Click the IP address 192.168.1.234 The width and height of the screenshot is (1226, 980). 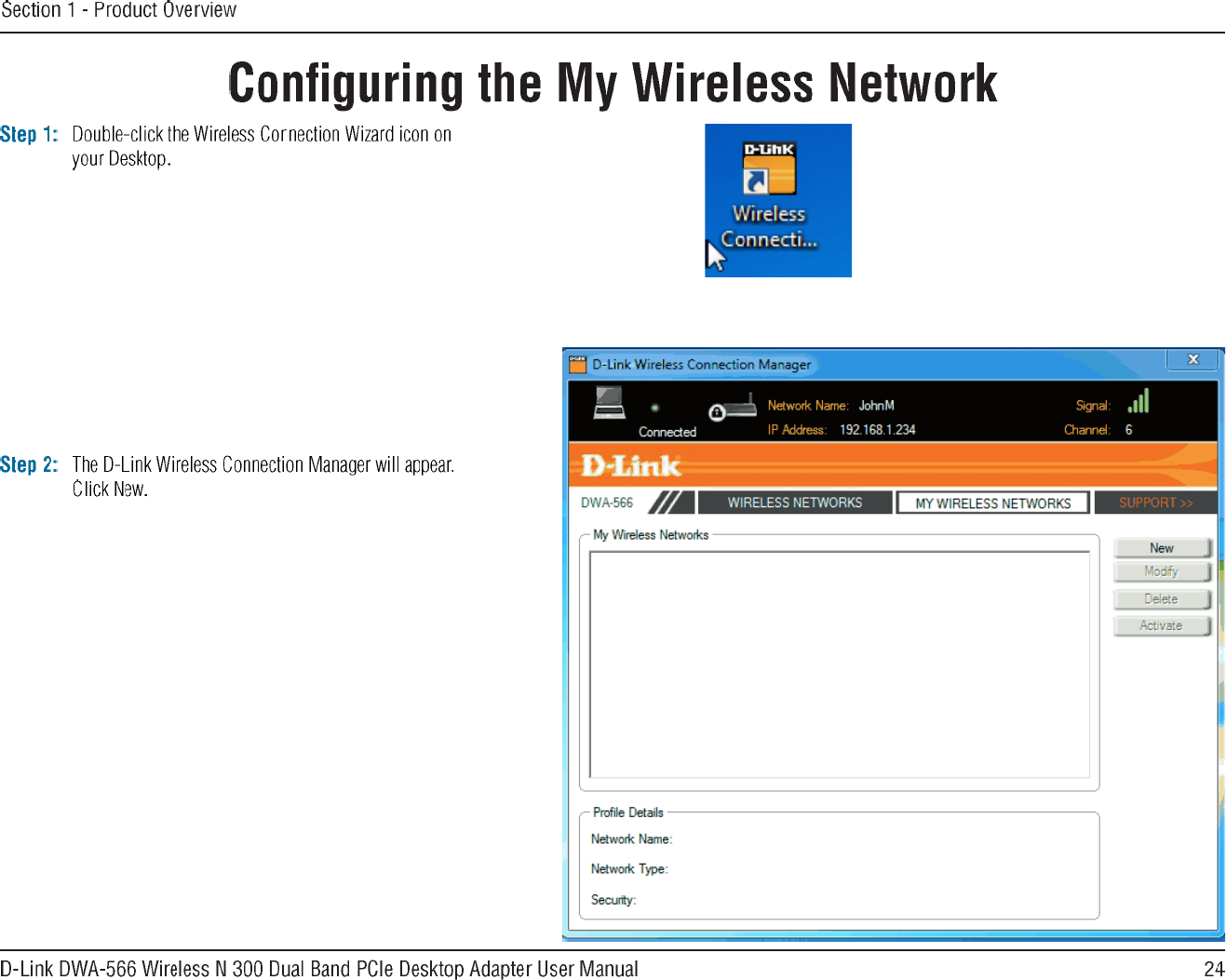[x=878, y=430]
